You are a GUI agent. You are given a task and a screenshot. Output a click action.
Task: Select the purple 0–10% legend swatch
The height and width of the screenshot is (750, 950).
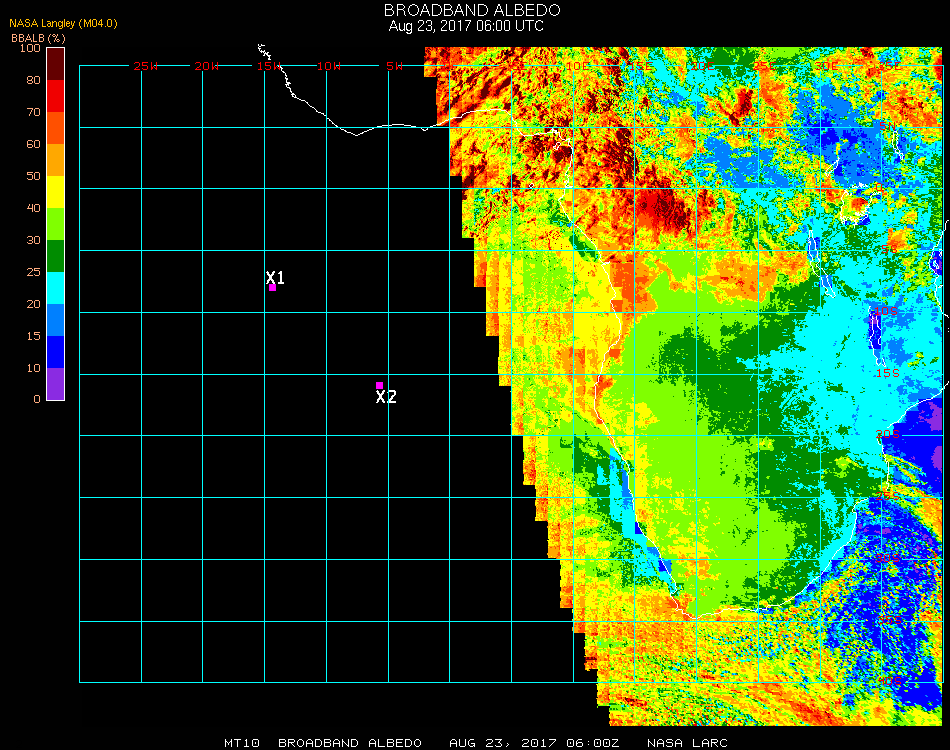point(56,384)
